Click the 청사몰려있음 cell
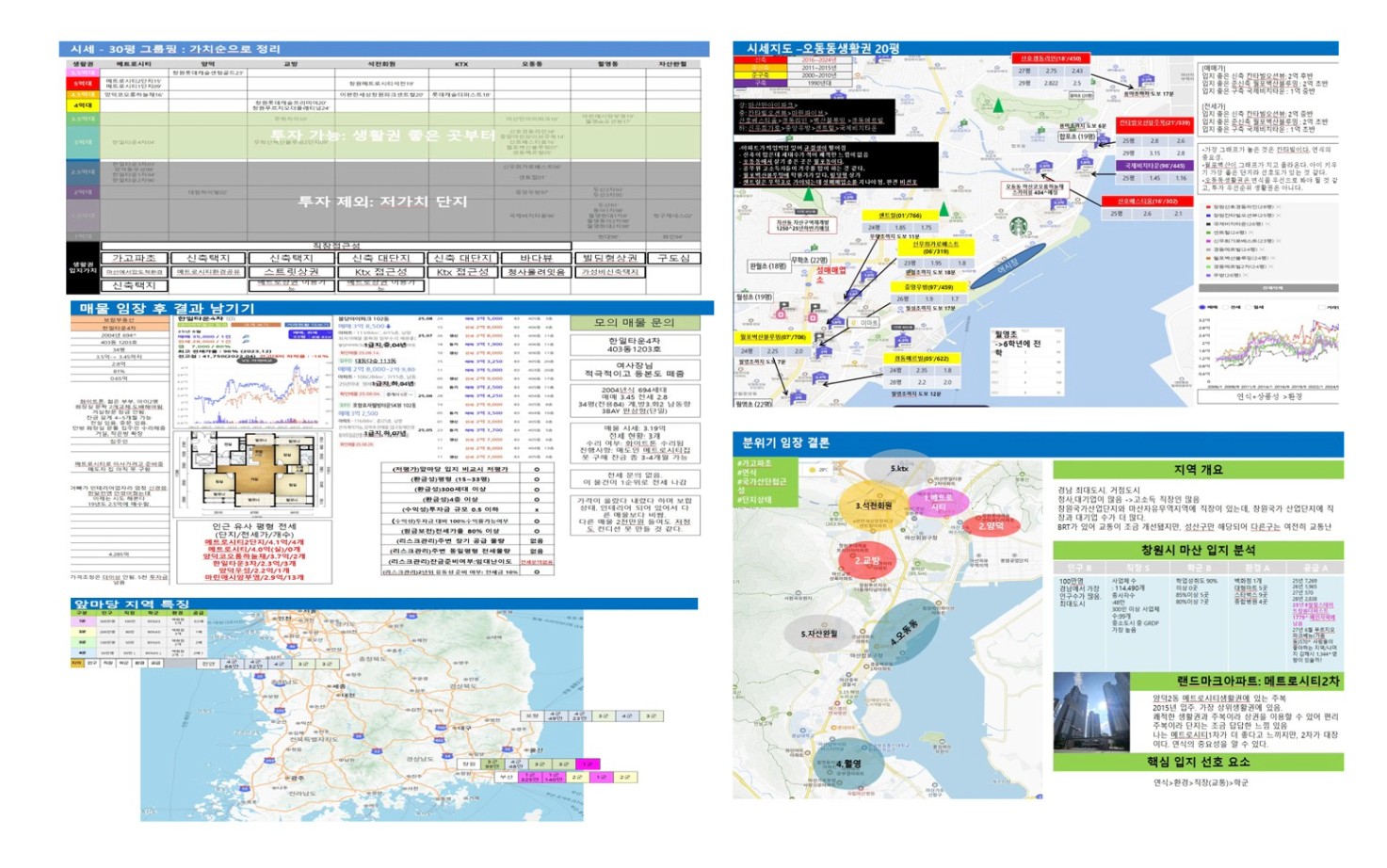Screen dimensions: 1387x868 [536, 272]
